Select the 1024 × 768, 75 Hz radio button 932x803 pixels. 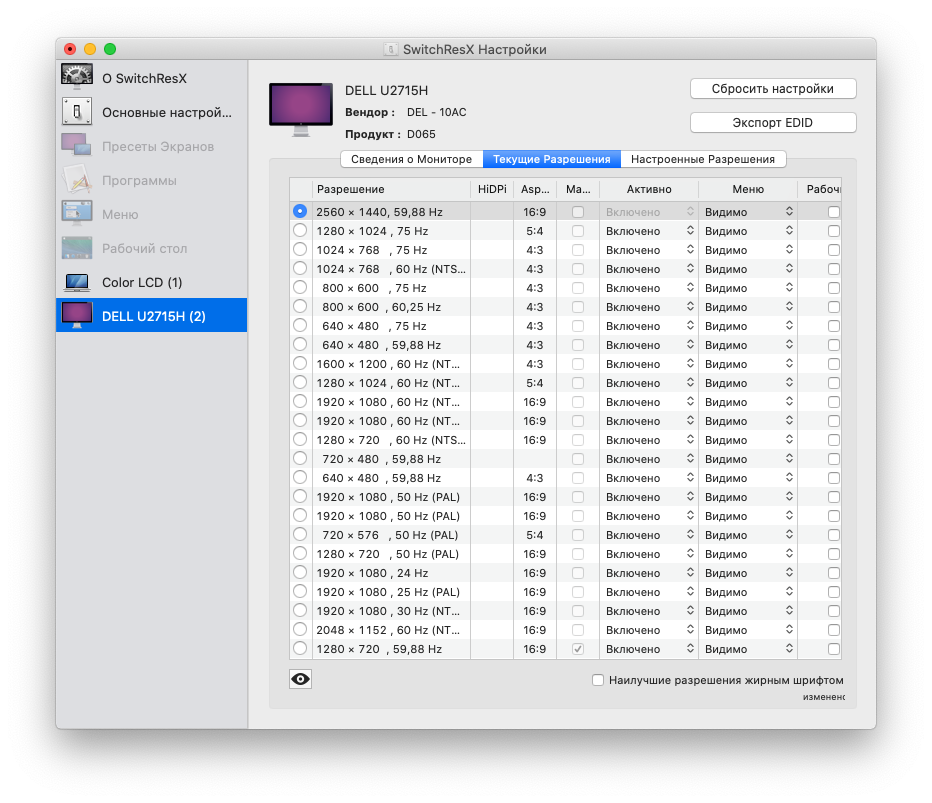pyautogui.click(x=300, y=250)
